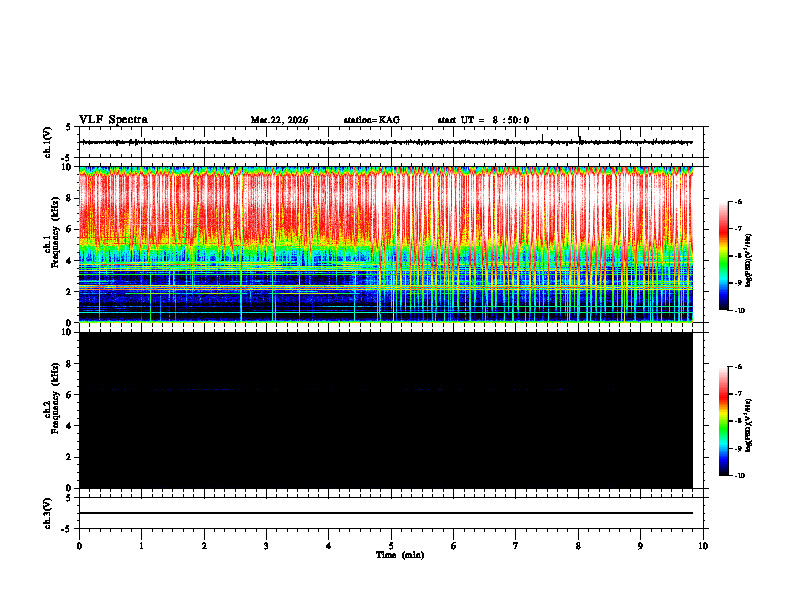Click the ch.1 'Frequency (kHz)' axis label

coord(56,232)
